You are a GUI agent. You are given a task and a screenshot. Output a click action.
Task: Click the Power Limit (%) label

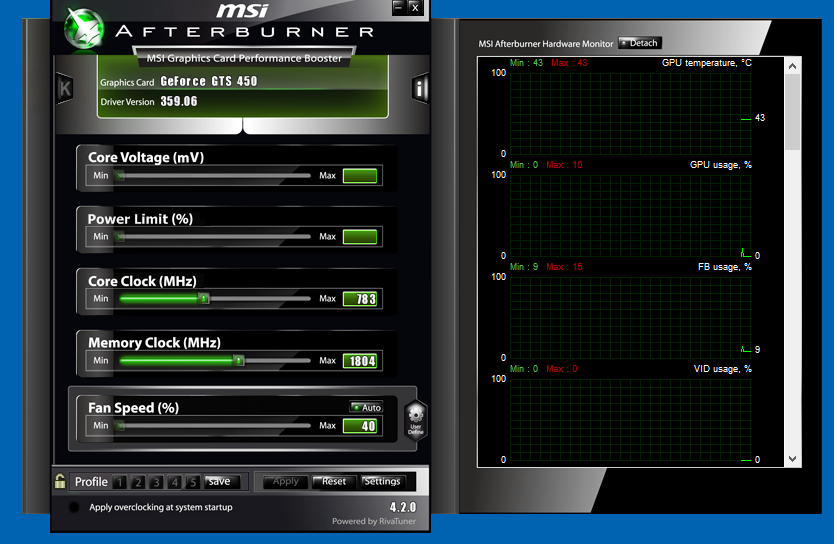click(x=140, y=219)
